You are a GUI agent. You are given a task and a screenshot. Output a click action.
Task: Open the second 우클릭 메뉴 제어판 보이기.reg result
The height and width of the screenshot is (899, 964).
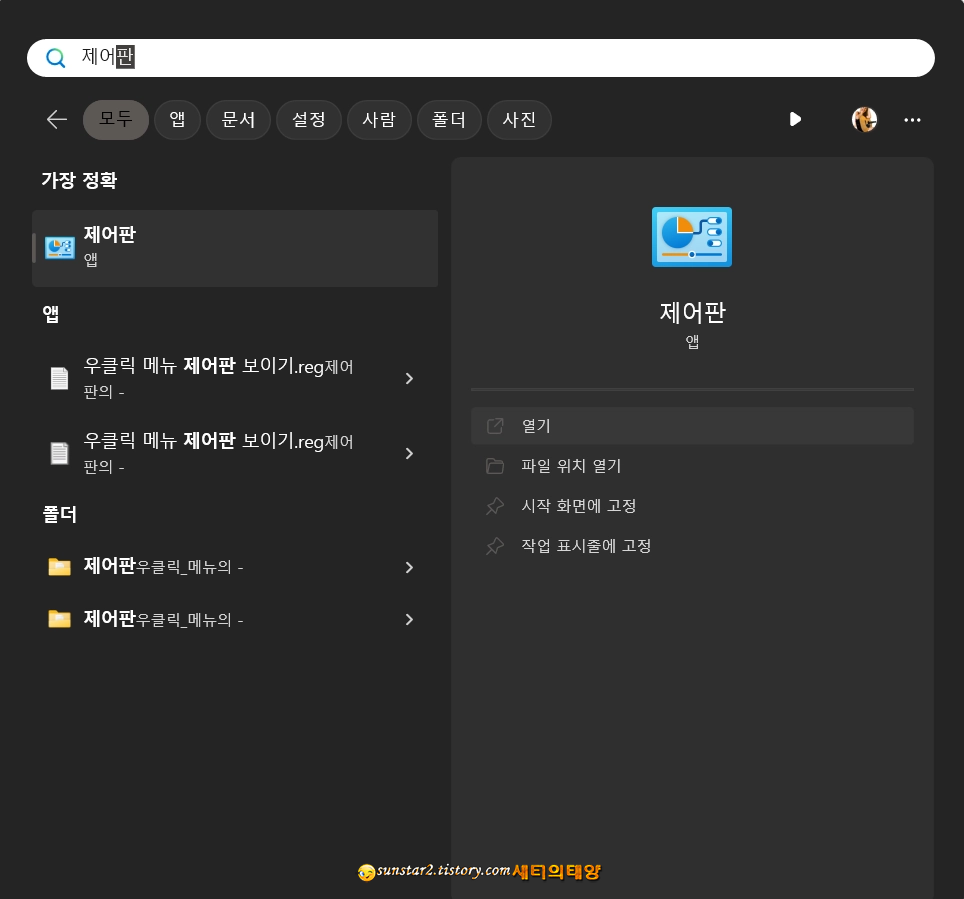235,453
